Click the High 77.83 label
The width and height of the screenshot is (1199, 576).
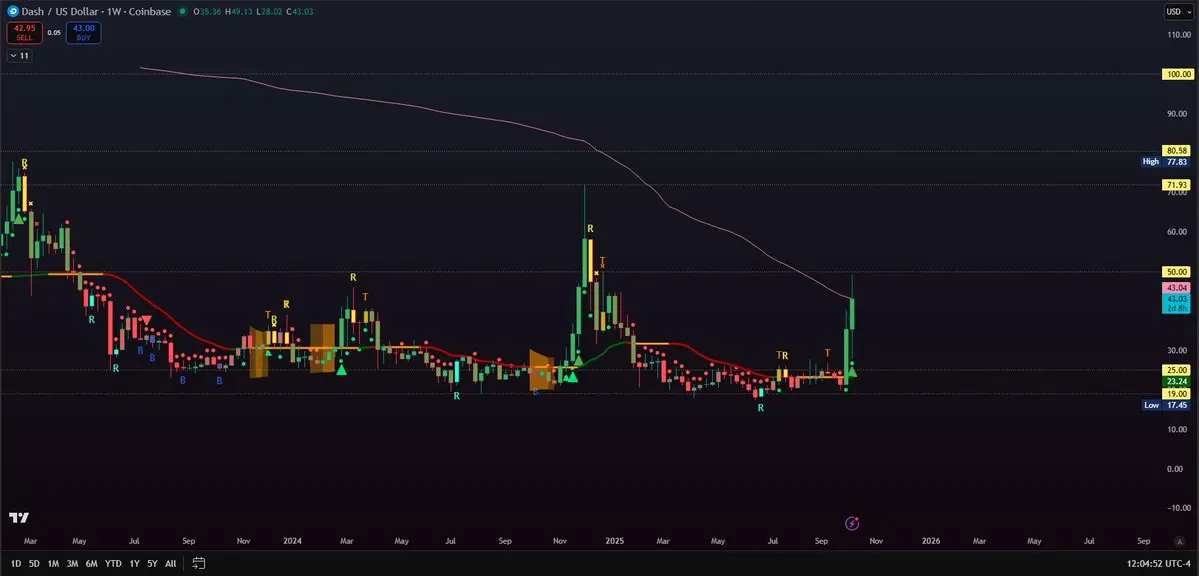coord(1166,161)
